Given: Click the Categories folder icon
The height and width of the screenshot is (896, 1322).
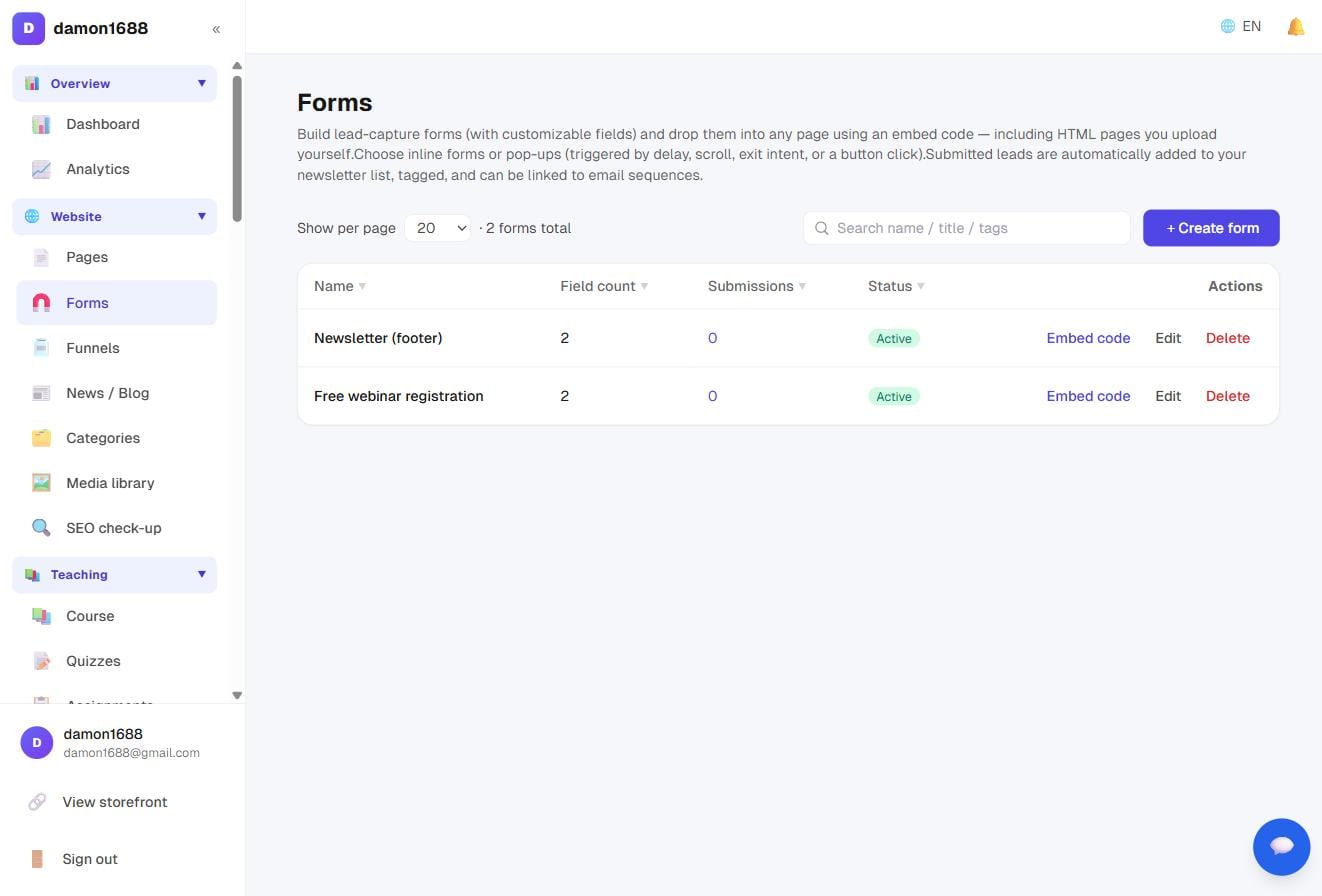Looking at the screenshot, I should click(41, 438).
